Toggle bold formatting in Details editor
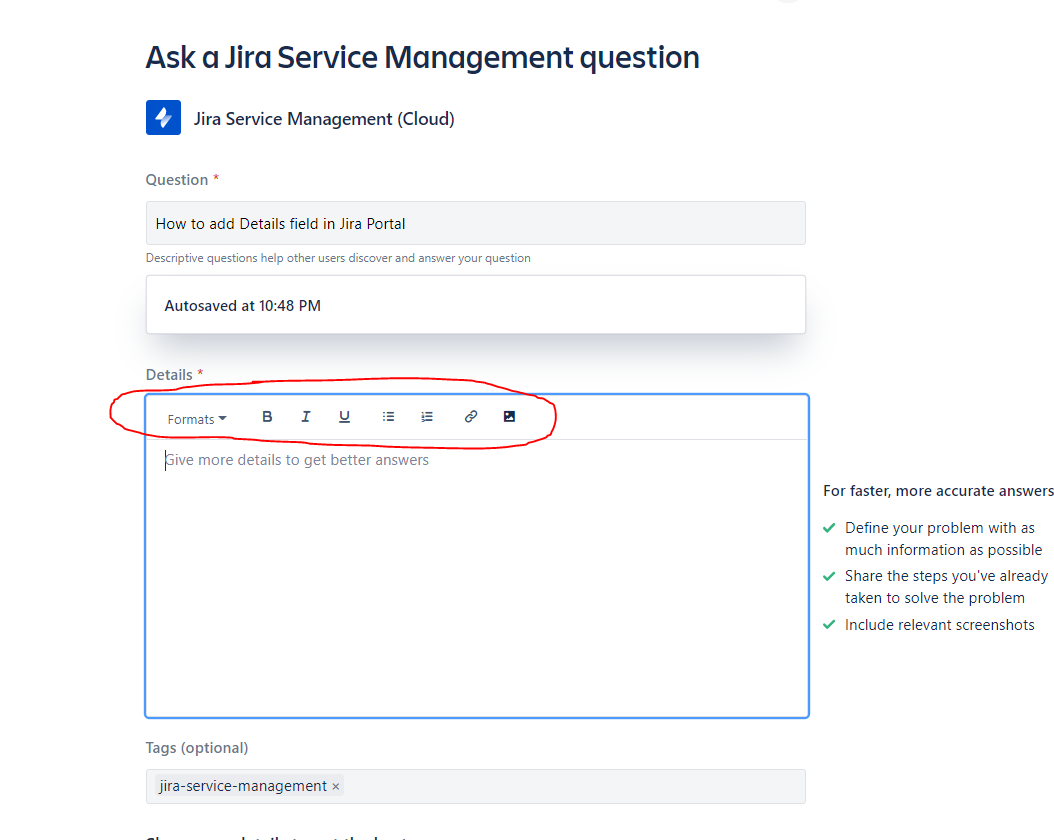Screen dimensions: 1054x840 pos(267,417)
